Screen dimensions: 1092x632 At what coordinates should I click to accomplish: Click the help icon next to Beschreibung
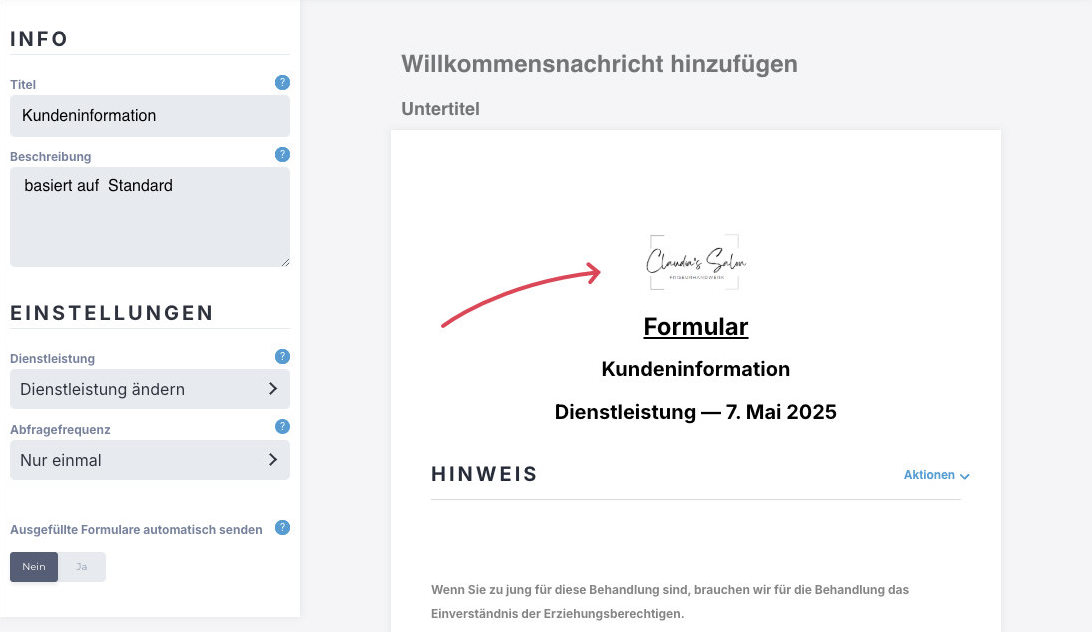coord(282,154)
